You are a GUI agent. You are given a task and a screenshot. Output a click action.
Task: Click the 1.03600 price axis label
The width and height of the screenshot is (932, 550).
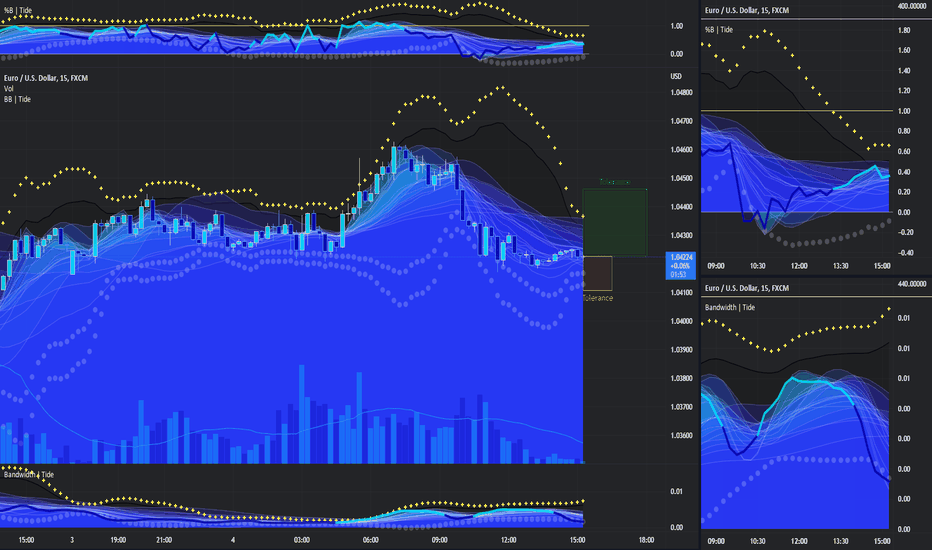pyautogui.click(x=681, y=436)
